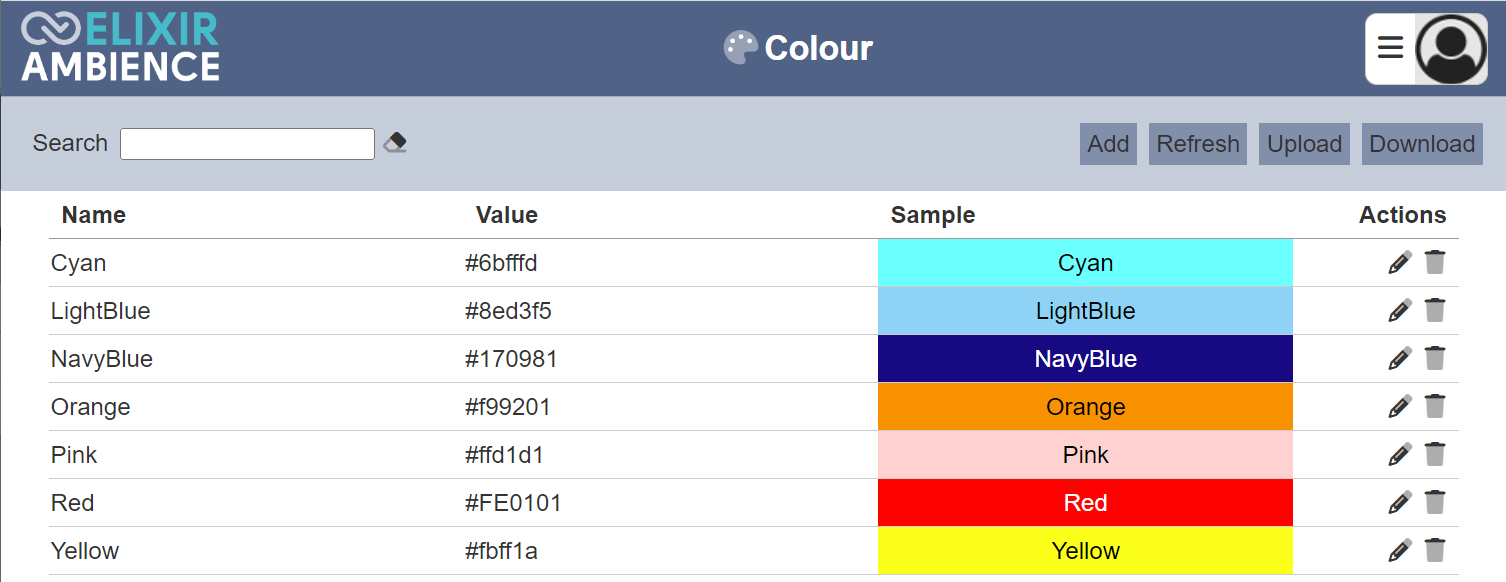
Task: Edit the Cyan colour entry
Action: pyautogui.click(x=1399, y=262)
